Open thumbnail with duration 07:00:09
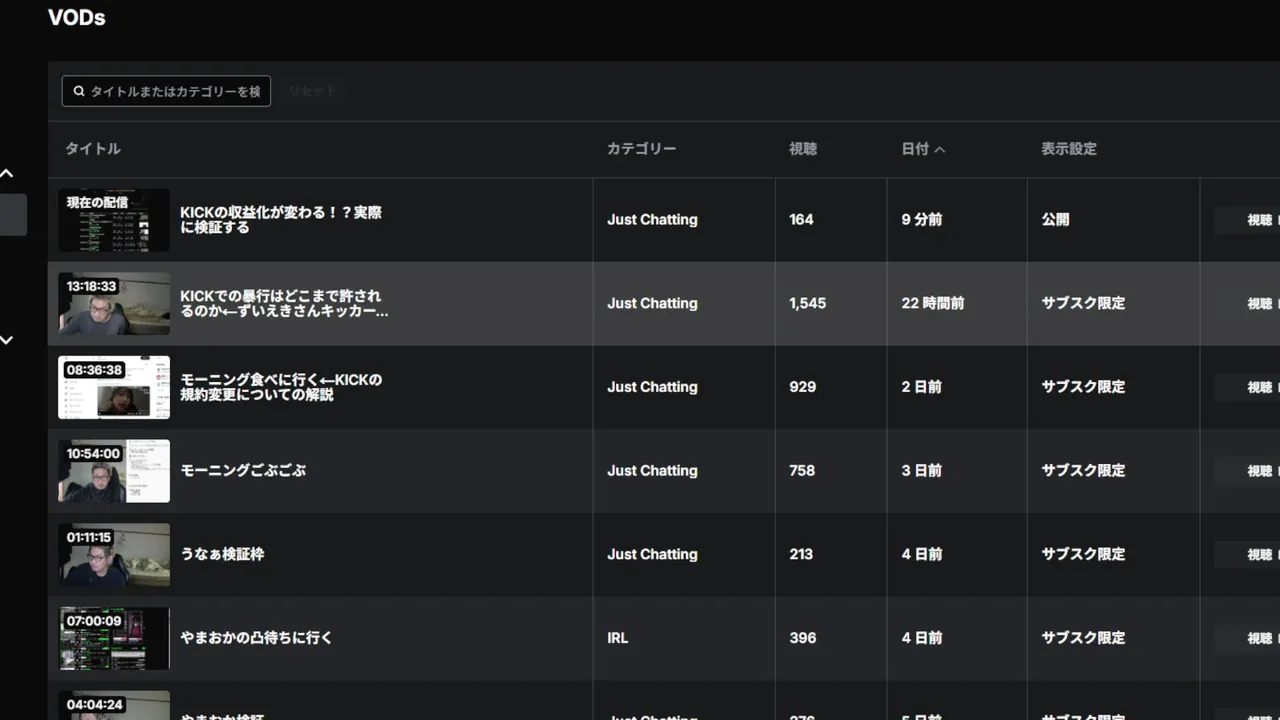Screen dimensions: 1280x720 pyautogui.click(x=114, y=638)
